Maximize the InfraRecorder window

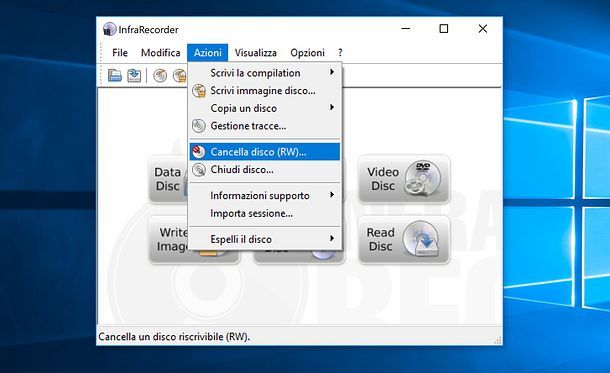(444, 29)
